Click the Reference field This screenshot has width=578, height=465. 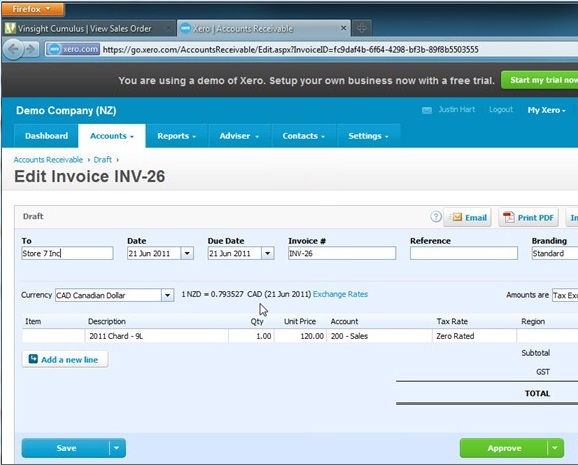point(464,253)
